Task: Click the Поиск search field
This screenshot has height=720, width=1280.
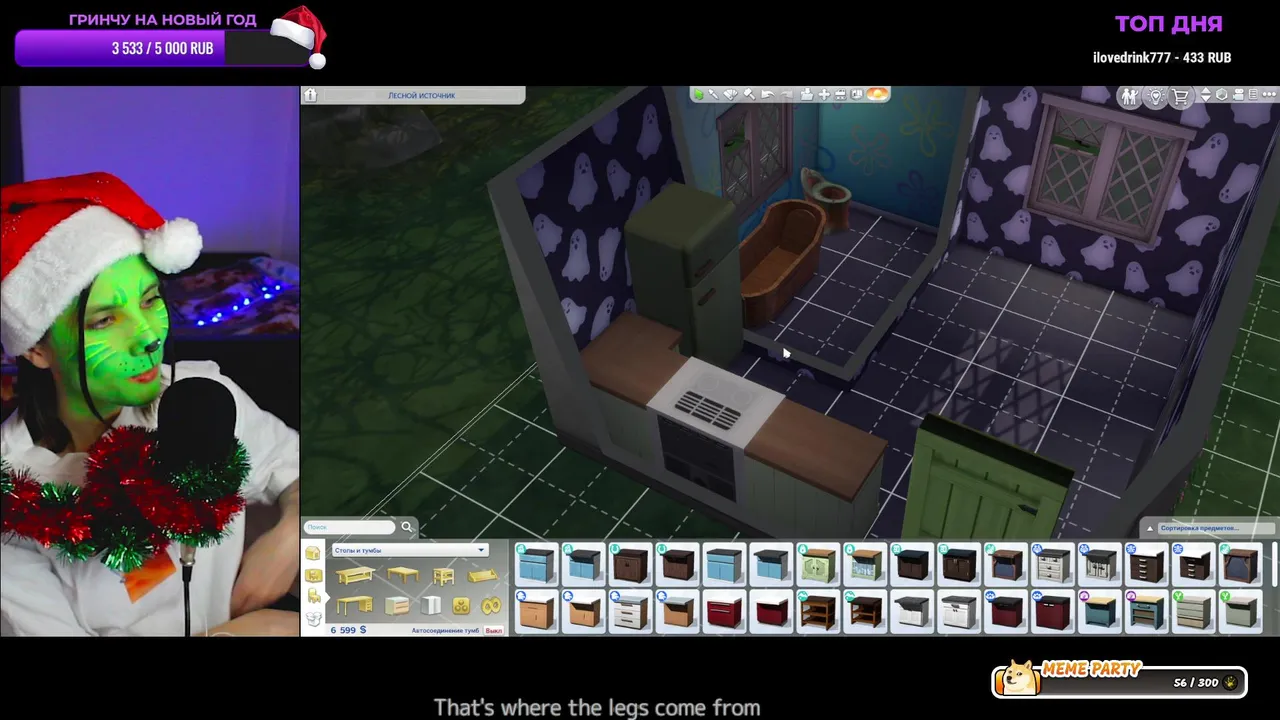Action: [x=350, y=527]
